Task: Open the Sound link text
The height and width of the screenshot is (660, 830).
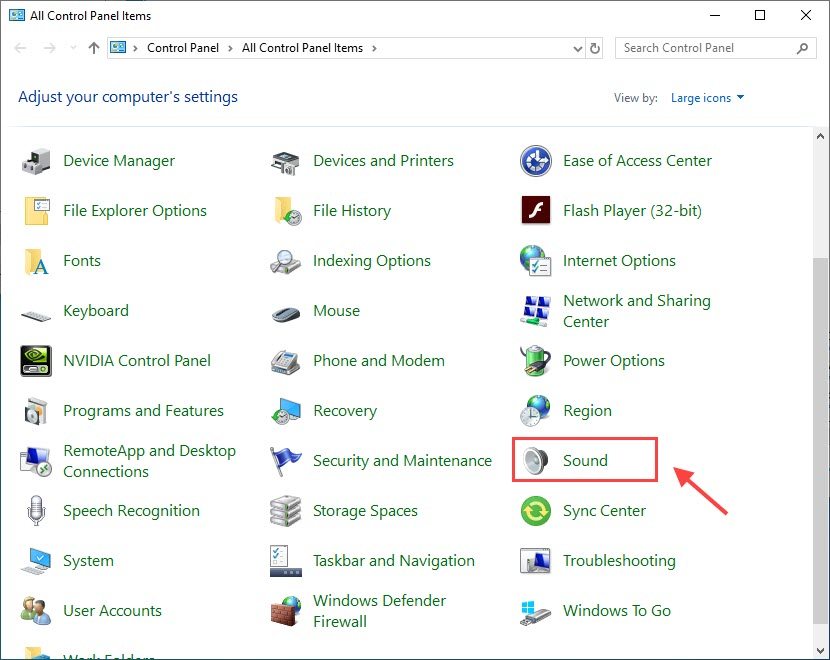Action: tap(585, 460)
